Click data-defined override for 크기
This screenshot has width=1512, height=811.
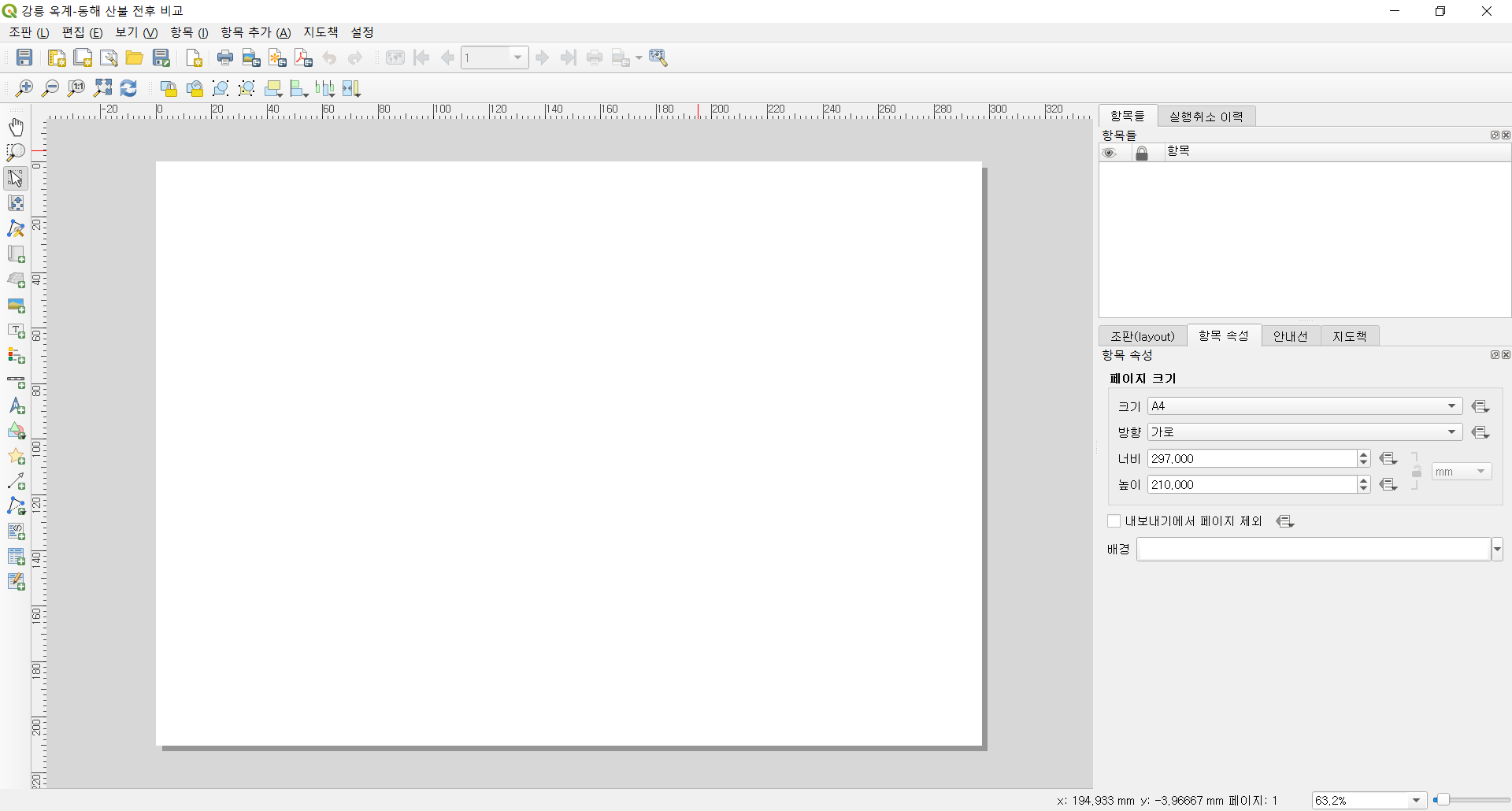pos(1480,406)
